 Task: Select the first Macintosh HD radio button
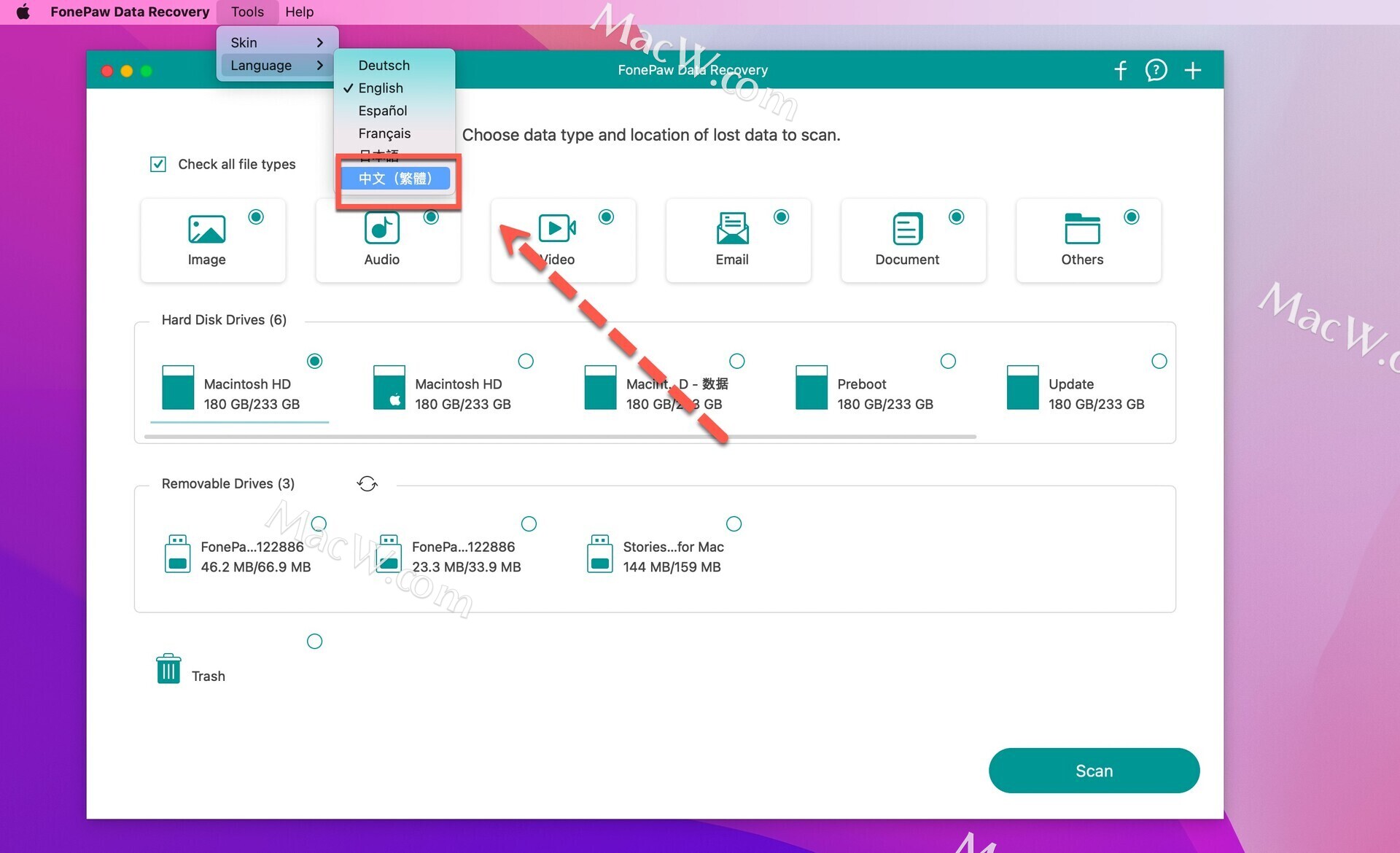314,361
